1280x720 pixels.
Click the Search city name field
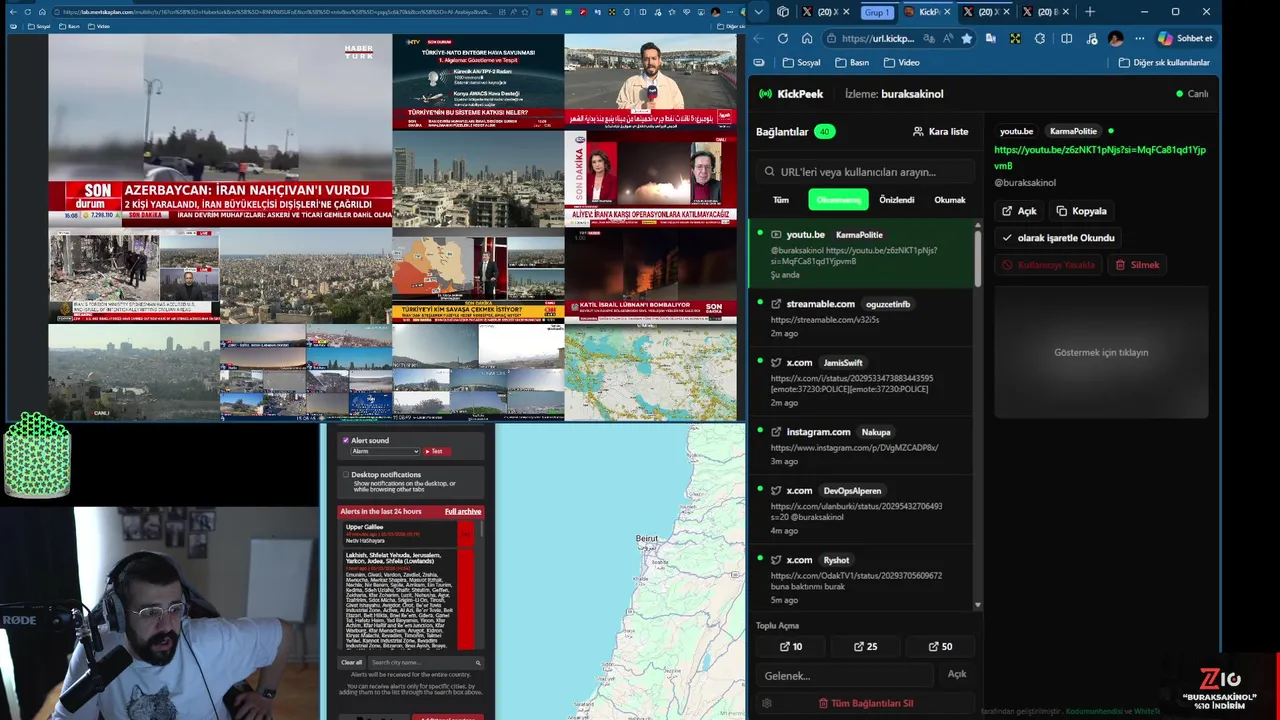[x=425, y=662]
